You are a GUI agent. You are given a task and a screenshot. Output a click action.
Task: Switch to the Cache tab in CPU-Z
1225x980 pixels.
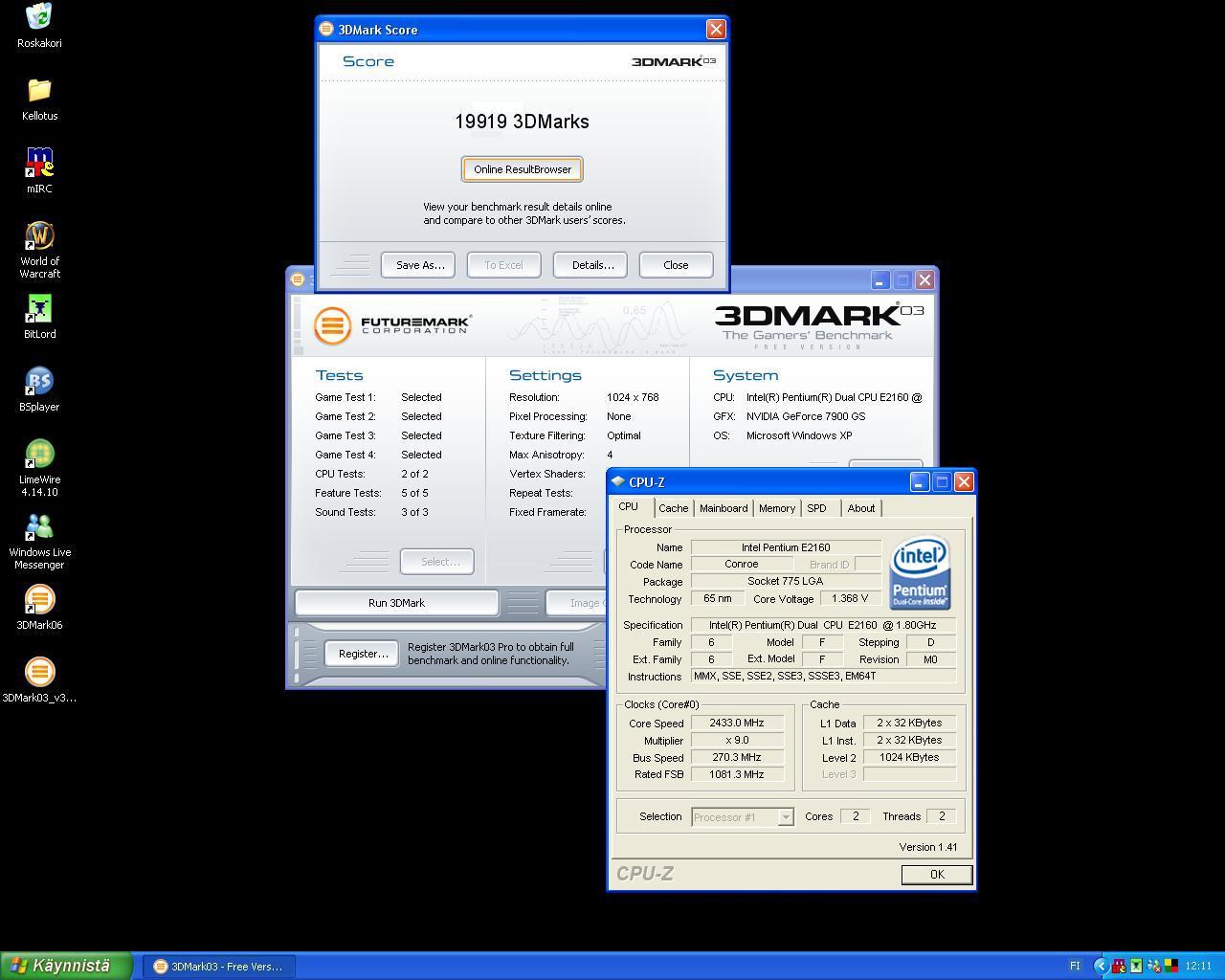[x=673, y=508]
